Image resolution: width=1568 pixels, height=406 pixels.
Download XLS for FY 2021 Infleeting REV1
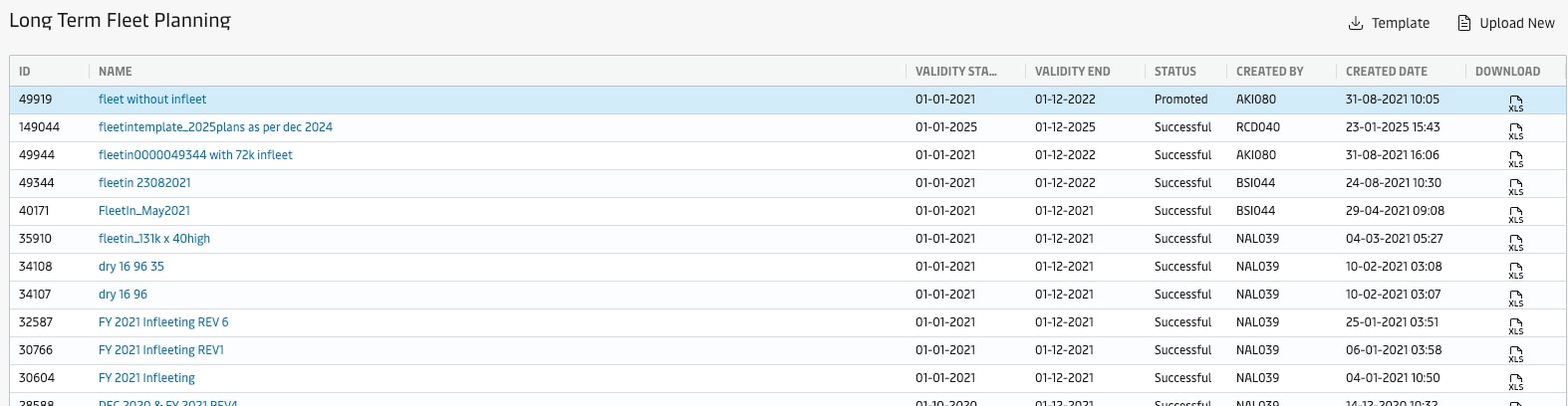pyautogui.click(x=1515, y=353)
